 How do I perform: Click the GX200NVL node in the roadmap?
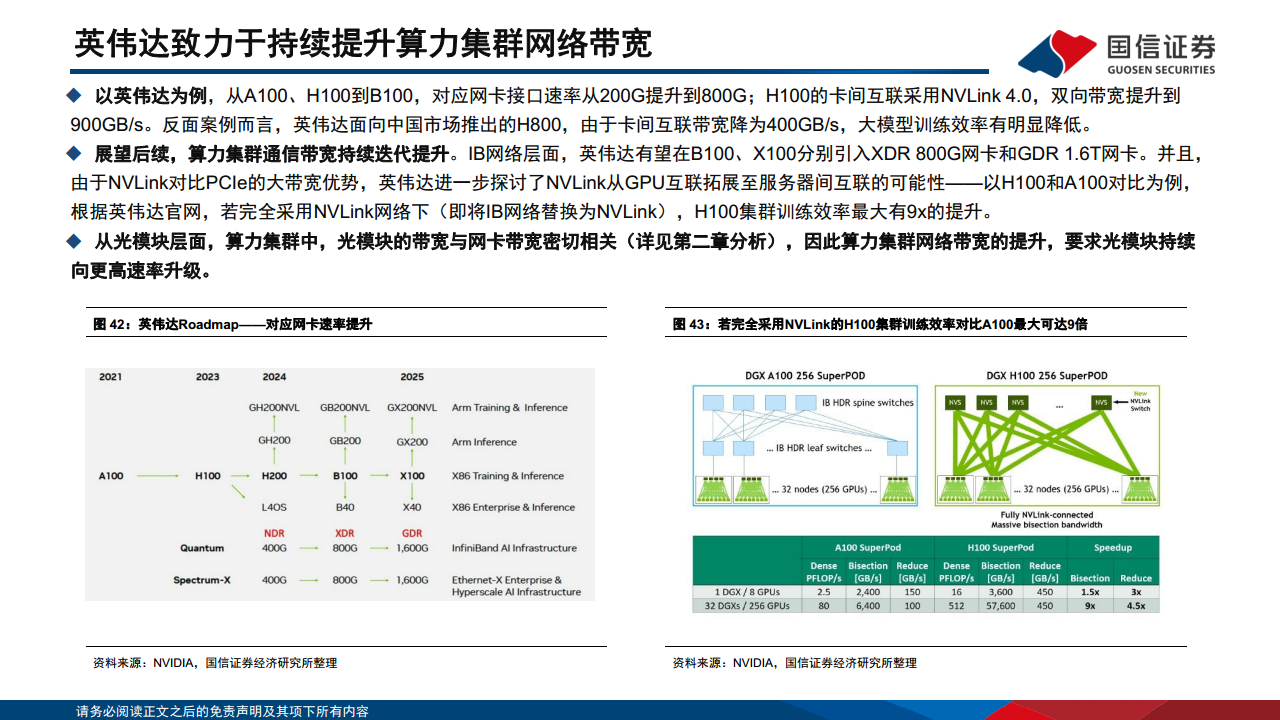[x=413, y=408]
